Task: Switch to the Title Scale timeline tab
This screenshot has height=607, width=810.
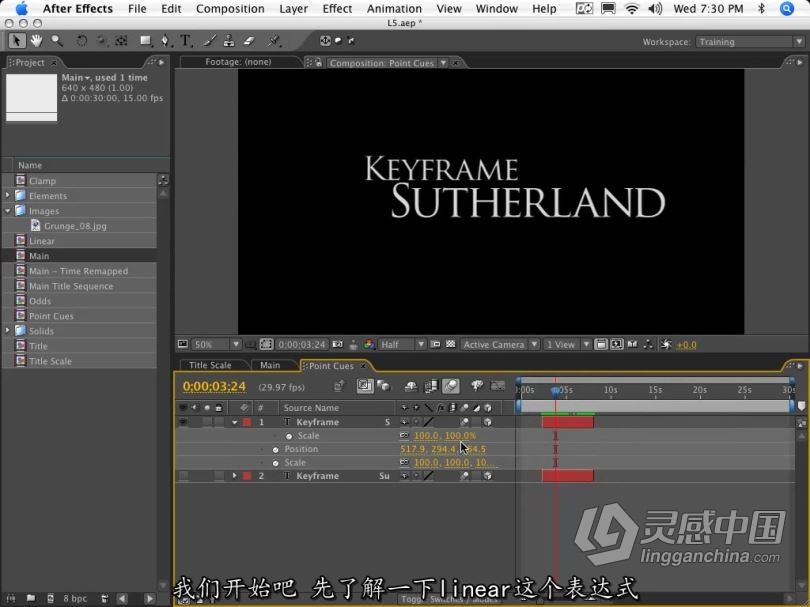Action: [210, 365]
